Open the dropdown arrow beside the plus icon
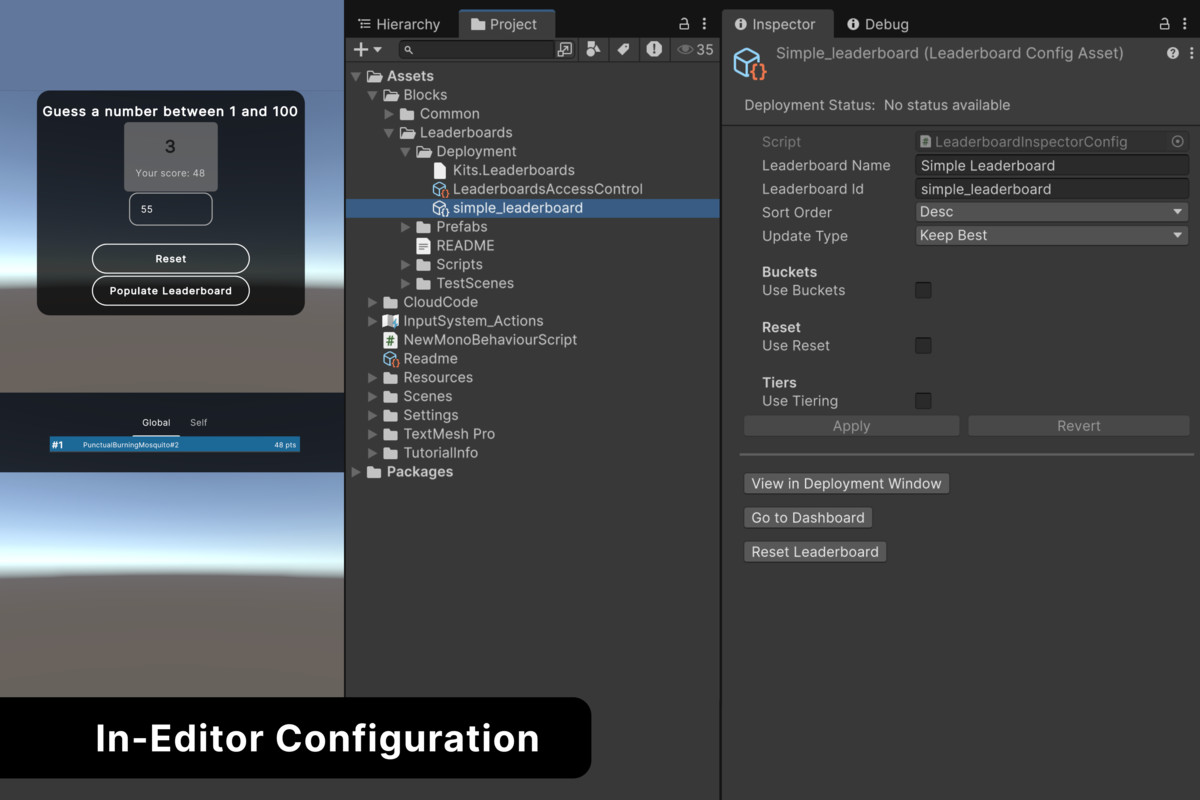 coord(377,49)
